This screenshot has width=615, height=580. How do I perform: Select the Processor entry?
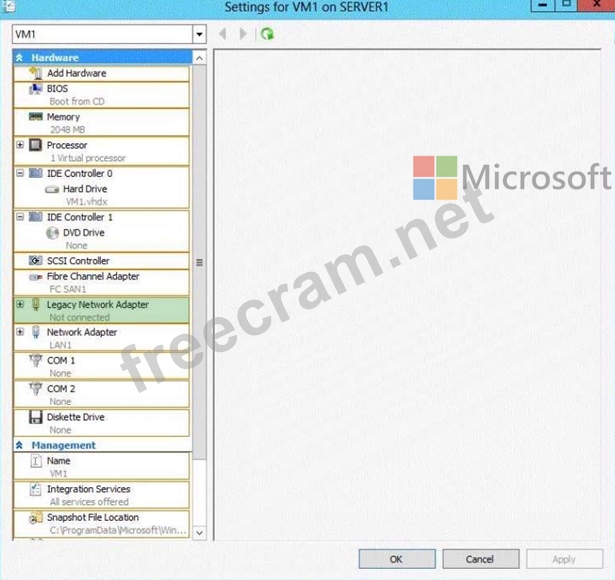click(x=101, y=151)
